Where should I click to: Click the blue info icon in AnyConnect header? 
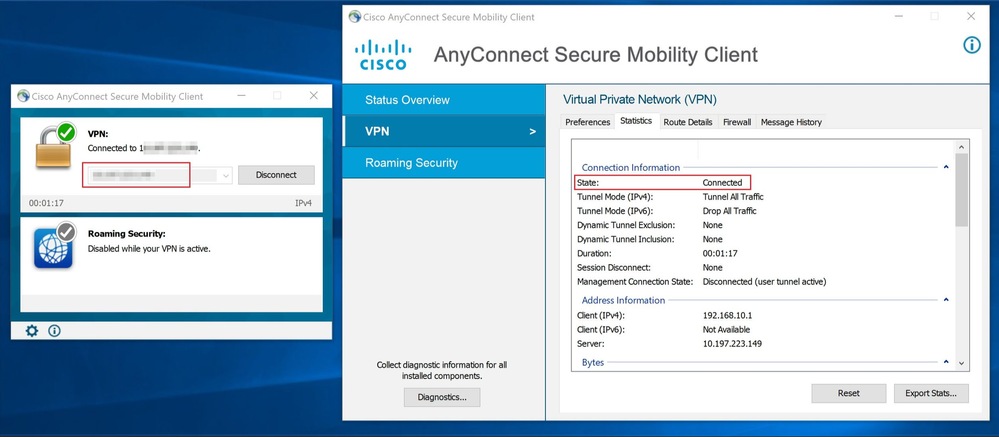tap(971, 46)
